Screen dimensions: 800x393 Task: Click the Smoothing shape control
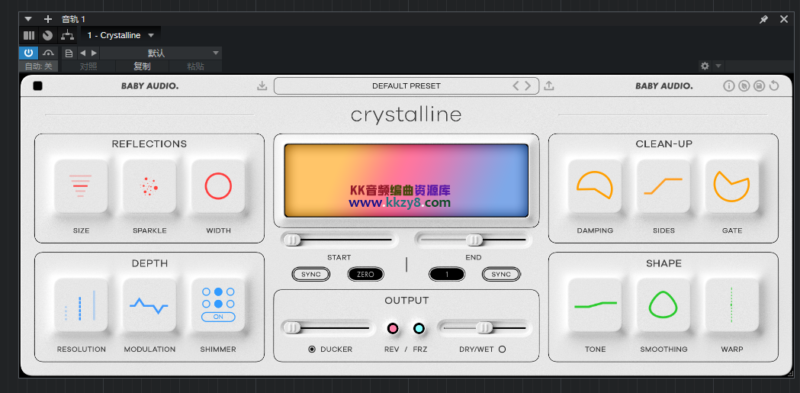[663, 305]
